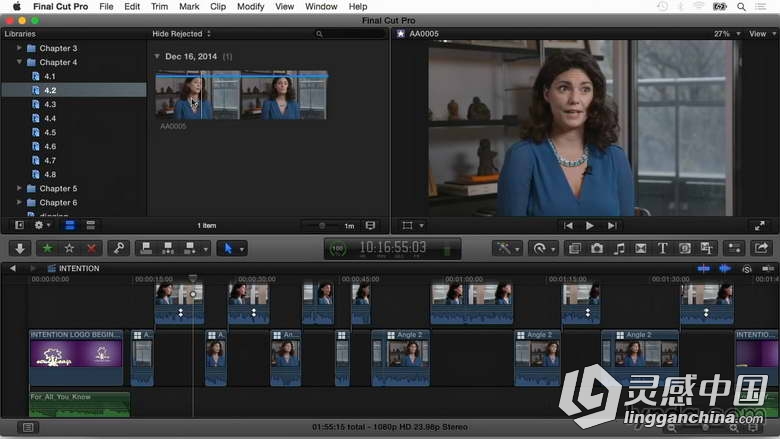The image size is (780, 439).
Task: Open the Retime speed menu icon
Action: 541,248
